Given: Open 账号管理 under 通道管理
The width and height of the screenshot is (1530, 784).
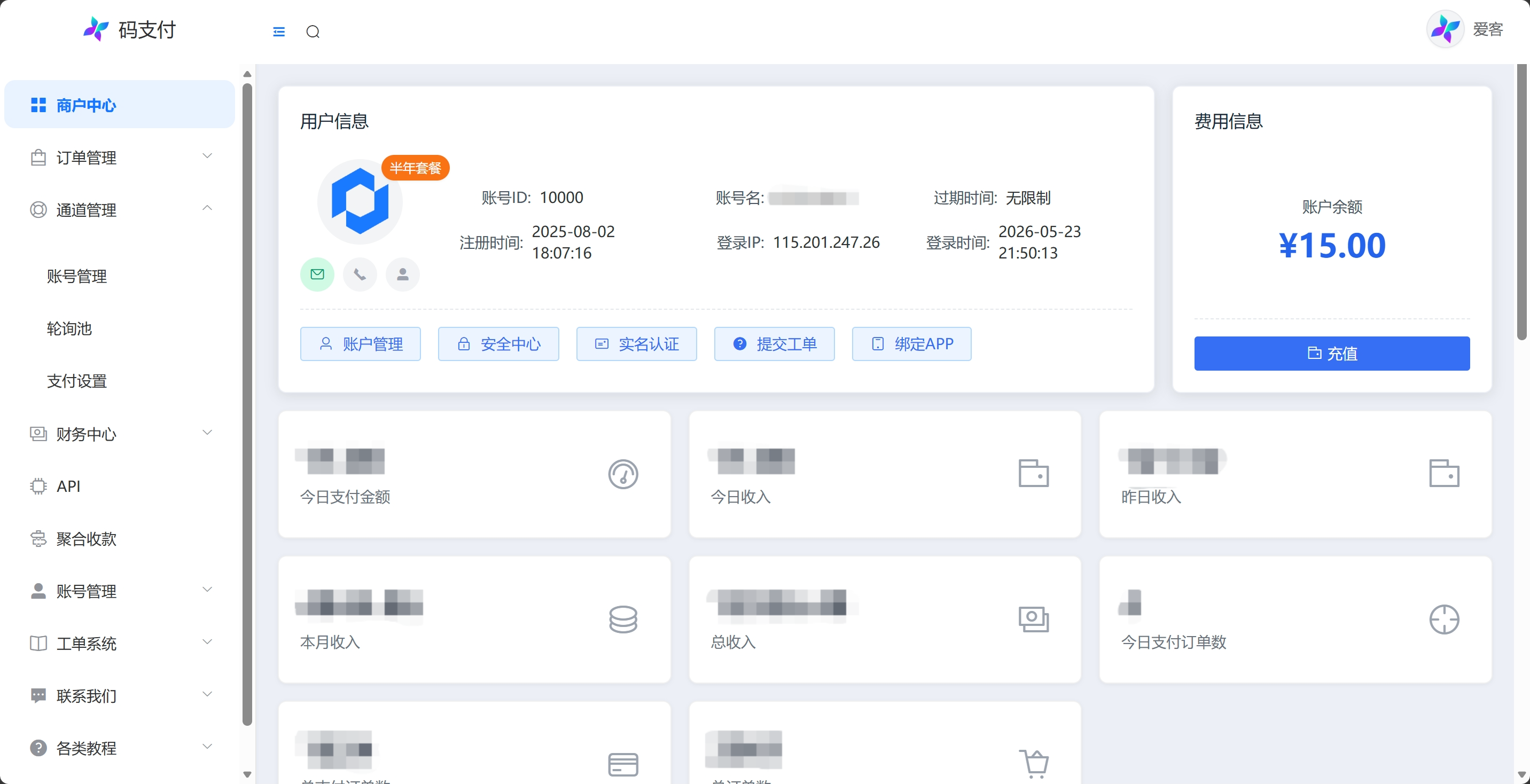Looking at the screenshot, I should (x=76, y=276).
